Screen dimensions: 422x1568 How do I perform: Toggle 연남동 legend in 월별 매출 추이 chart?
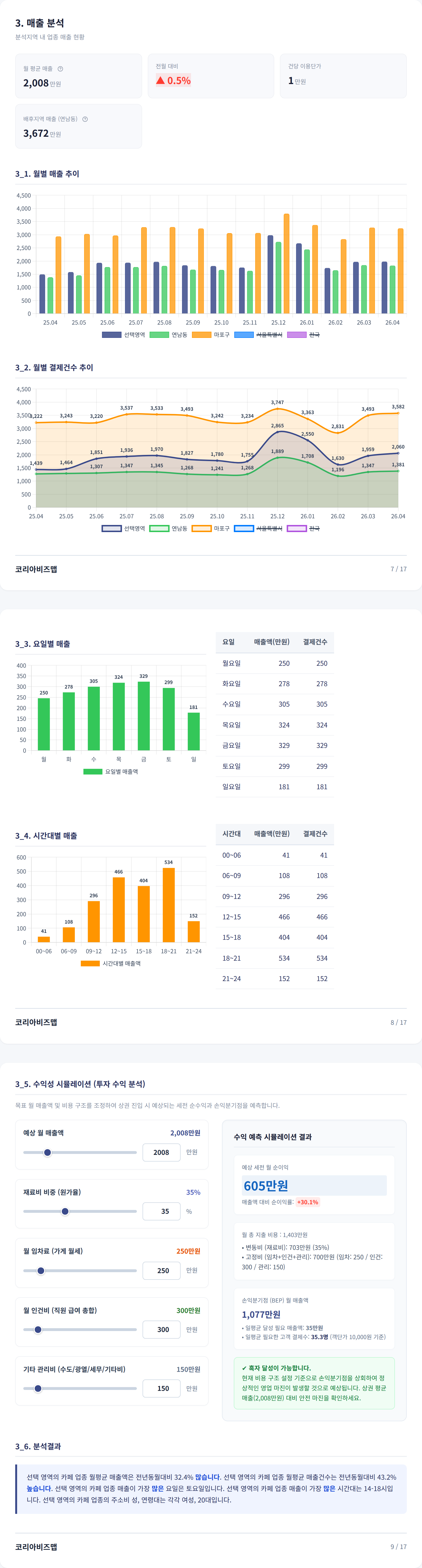pos(169,335)
